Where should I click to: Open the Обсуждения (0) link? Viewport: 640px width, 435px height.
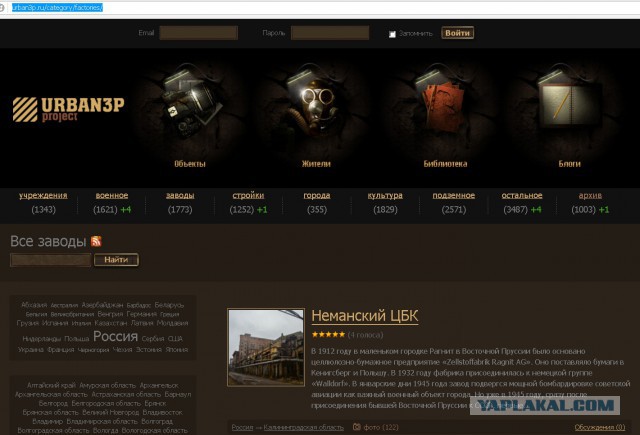tap(600, 427)
